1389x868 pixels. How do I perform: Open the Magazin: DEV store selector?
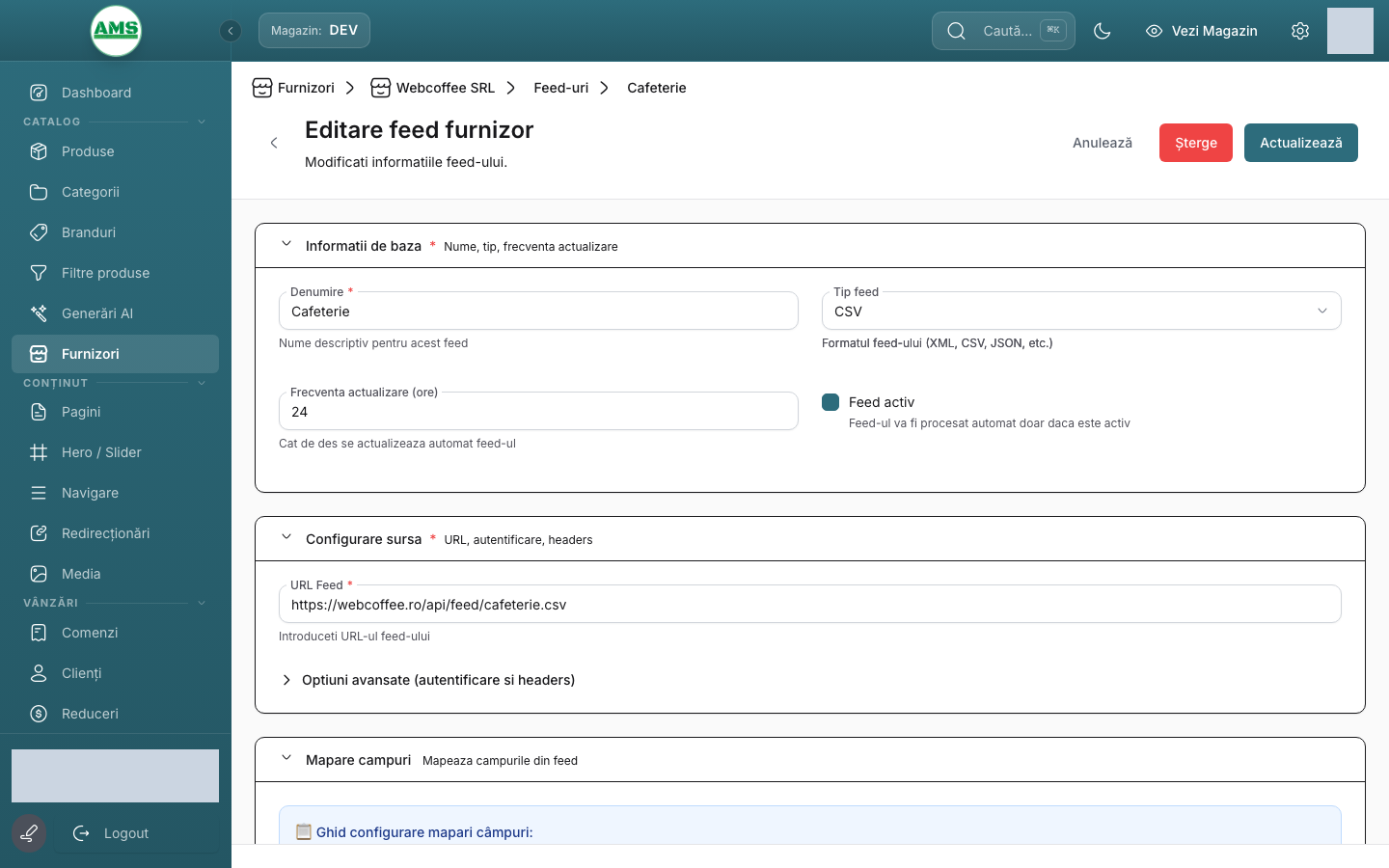click(x=314, y=31)
